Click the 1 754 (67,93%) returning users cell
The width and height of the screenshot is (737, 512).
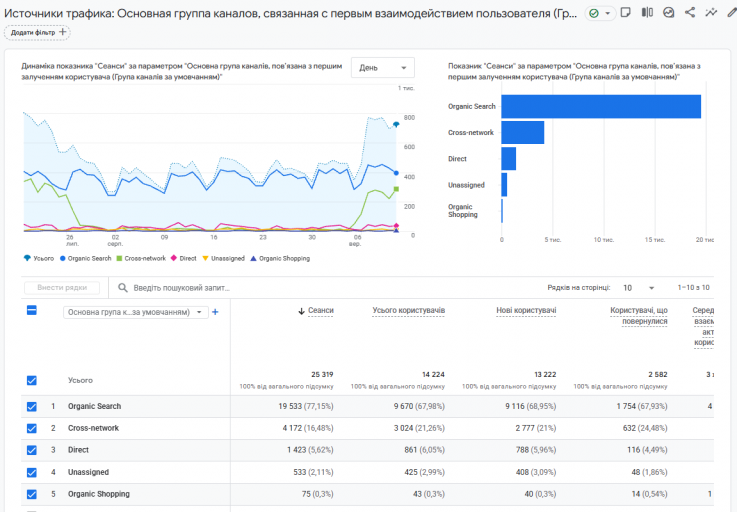[642, 406]
